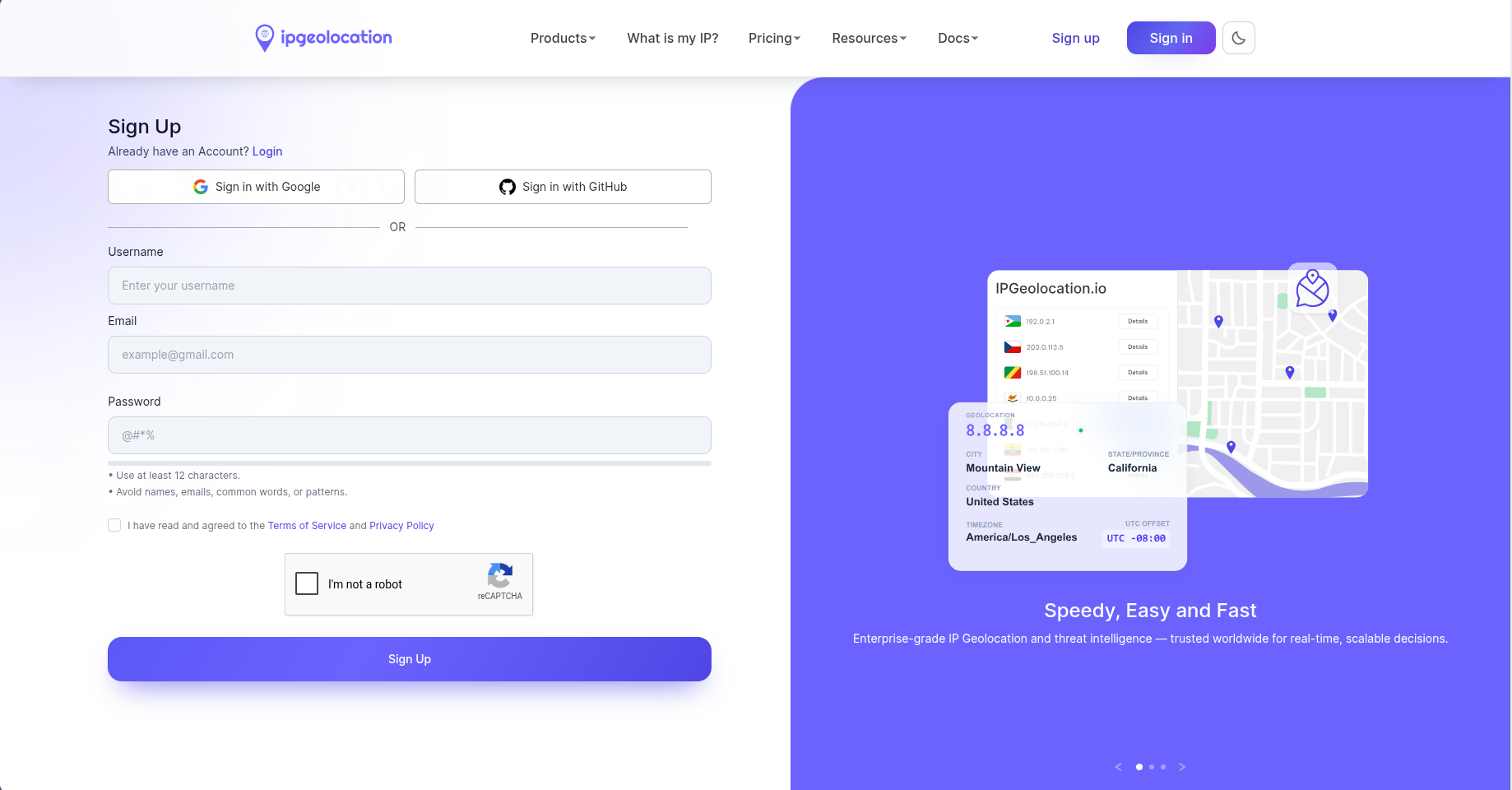The width and height of the screenshot is (1512, 790).
Task: Click the Google logo icon
Action: 201,187
